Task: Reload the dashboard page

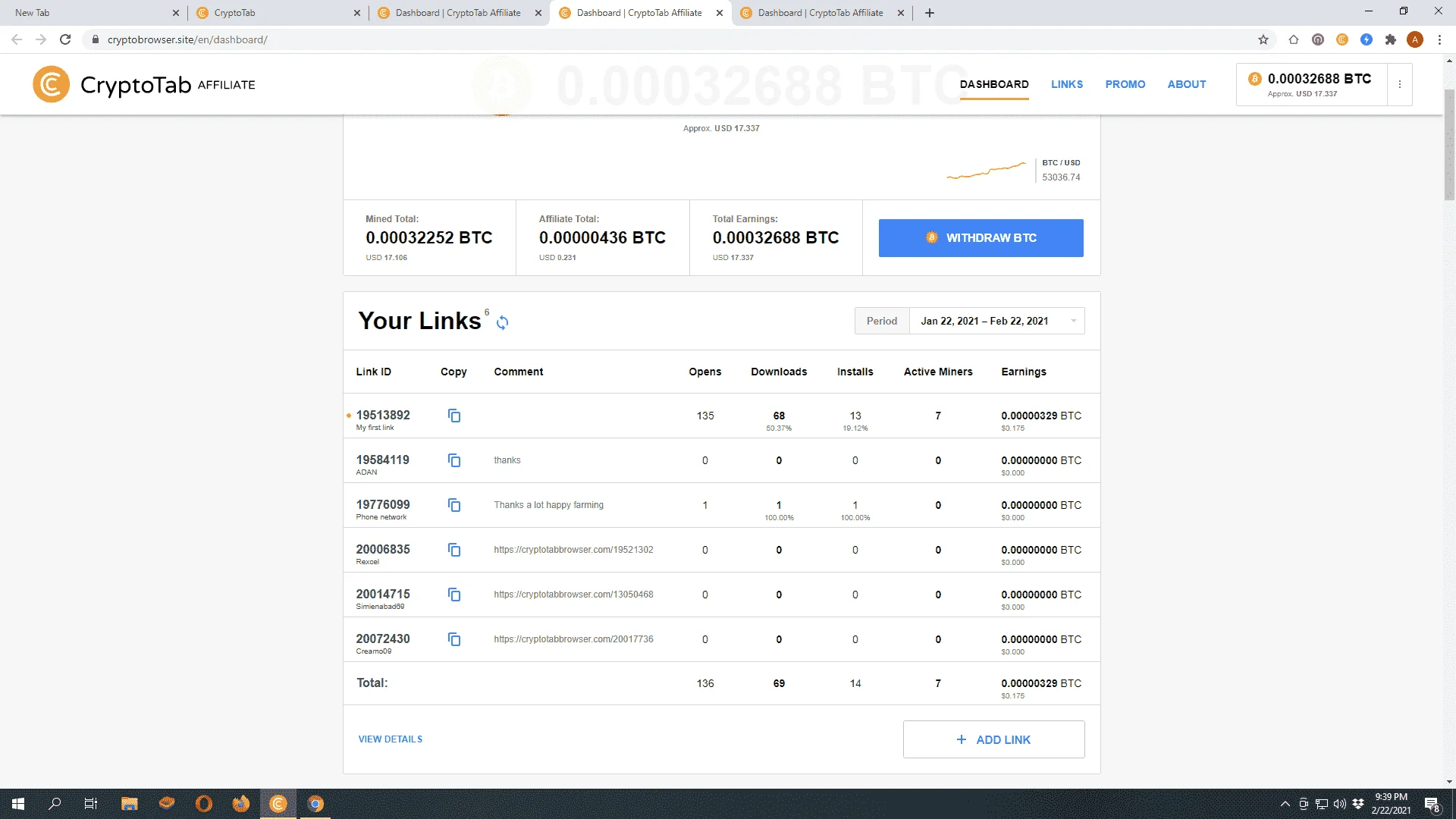Action: [x=65, y=39]
